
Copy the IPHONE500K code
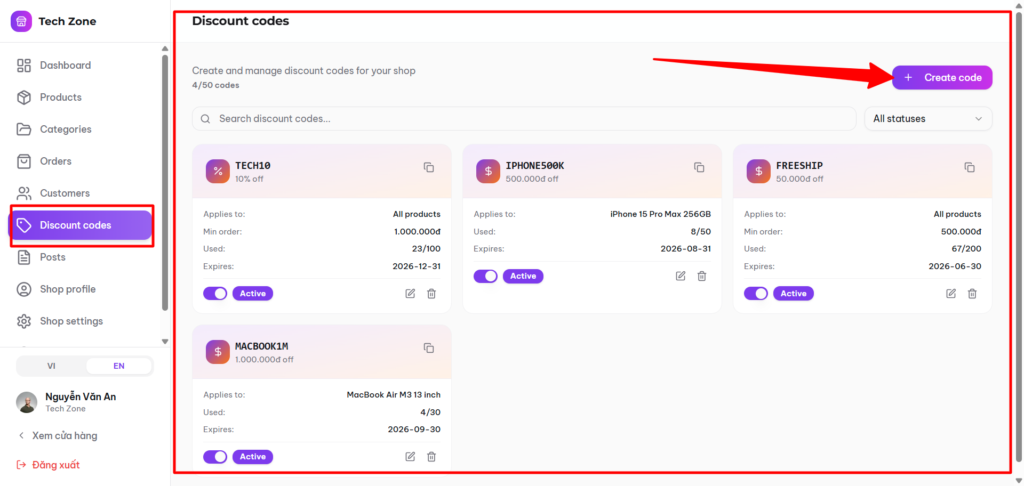tap(699, 167)
